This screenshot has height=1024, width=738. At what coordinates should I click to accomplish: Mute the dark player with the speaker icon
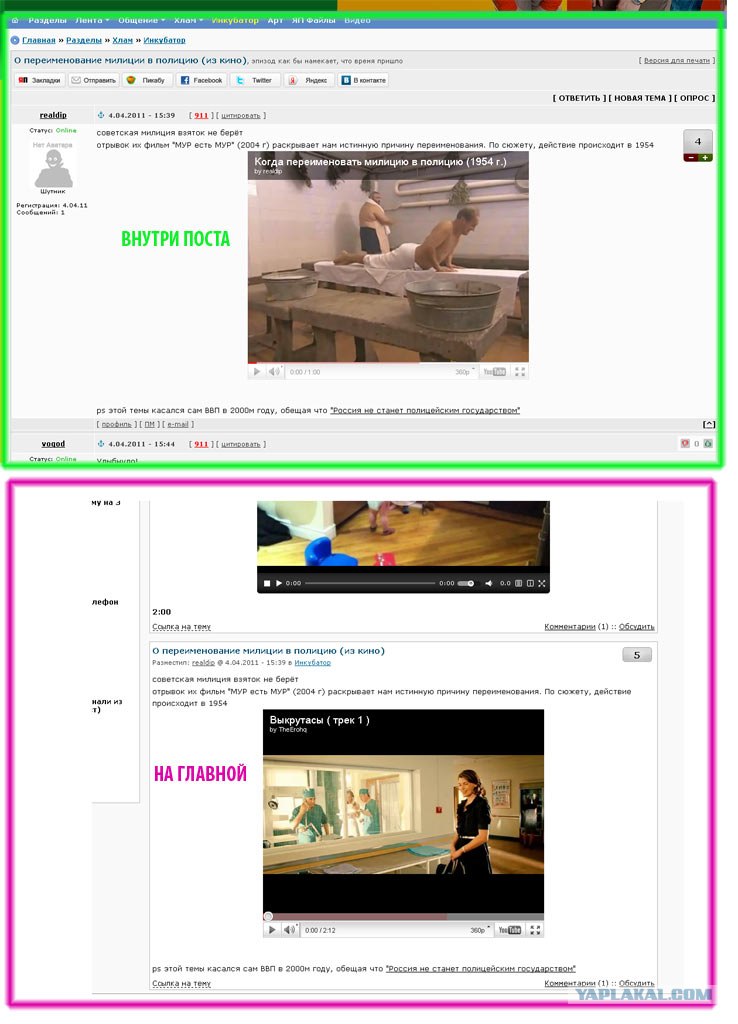[x=489, y=583]
